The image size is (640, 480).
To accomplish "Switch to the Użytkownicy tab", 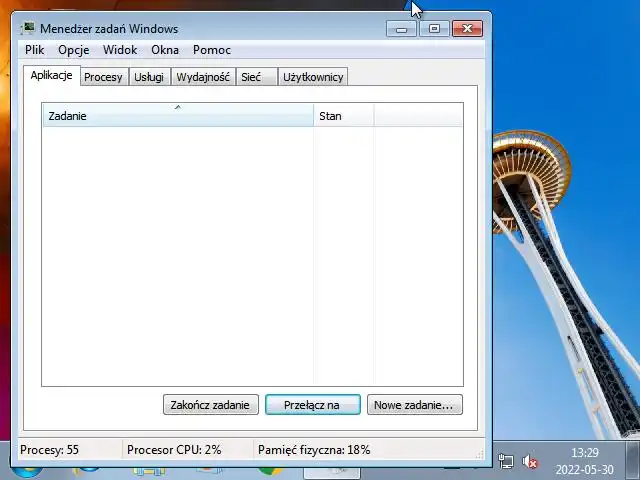I will pyautogui.click(x=313, y=77).
